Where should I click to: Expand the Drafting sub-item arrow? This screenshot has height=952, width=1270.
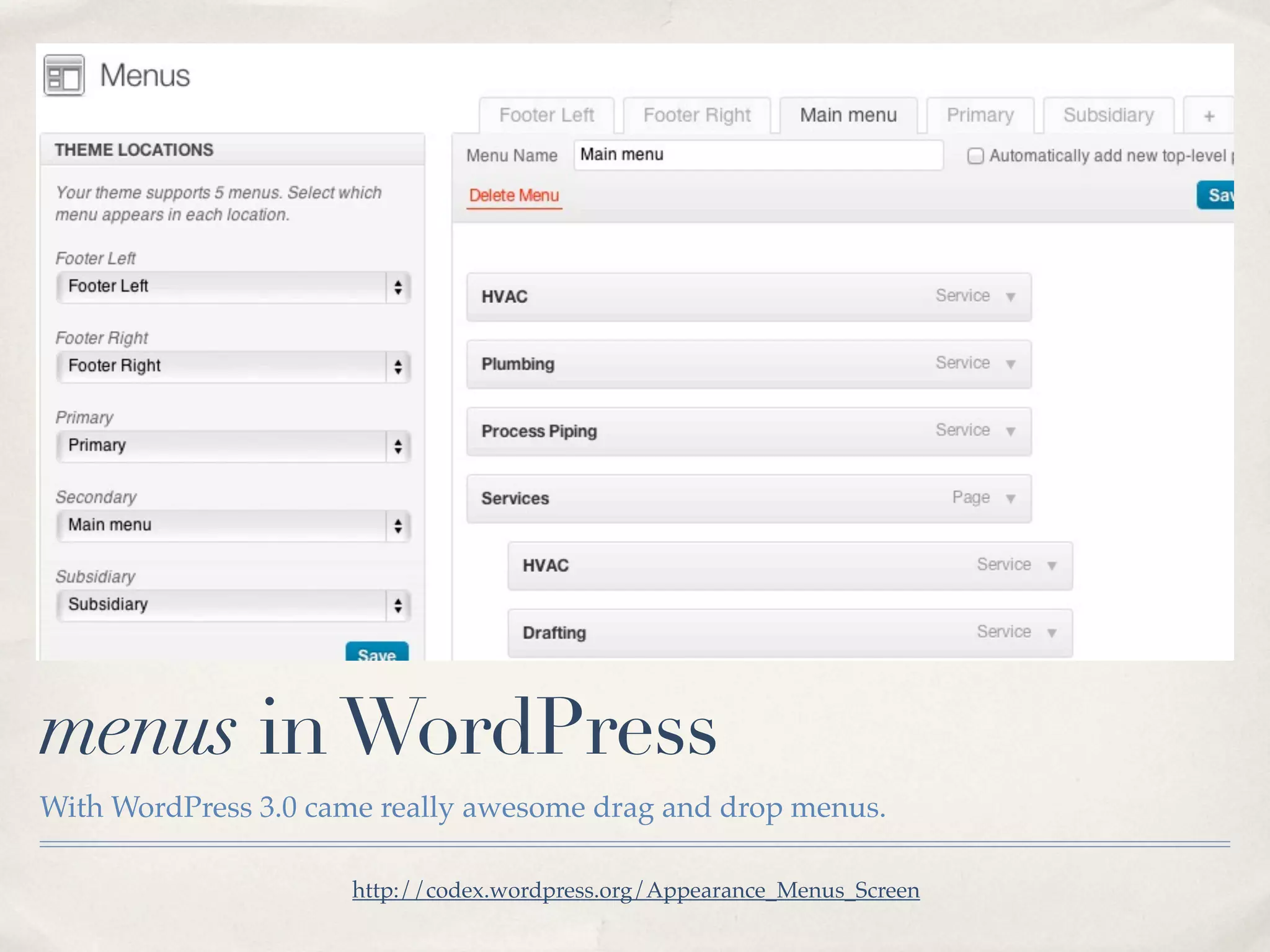coord(1052,633)
